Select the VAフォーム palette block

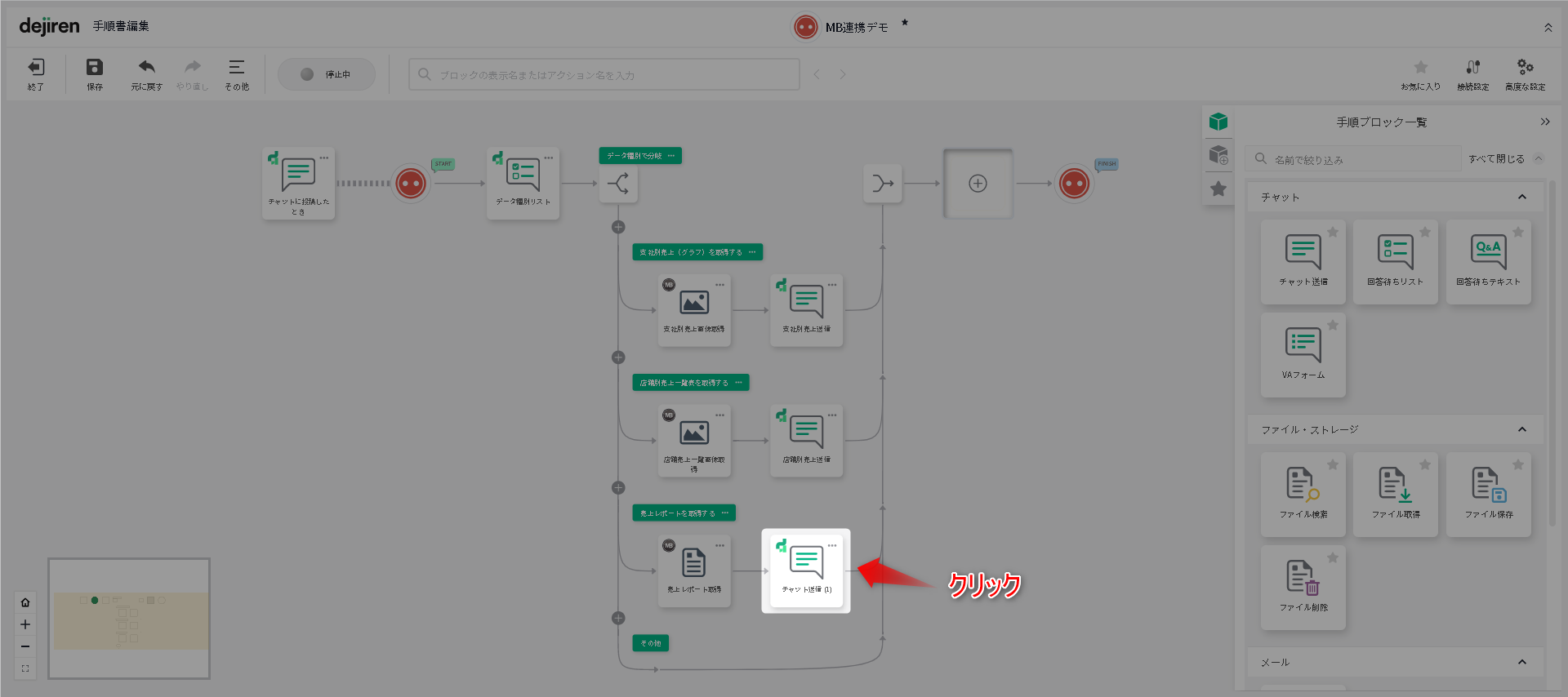pyautogui.click(x=1303, y=355)
